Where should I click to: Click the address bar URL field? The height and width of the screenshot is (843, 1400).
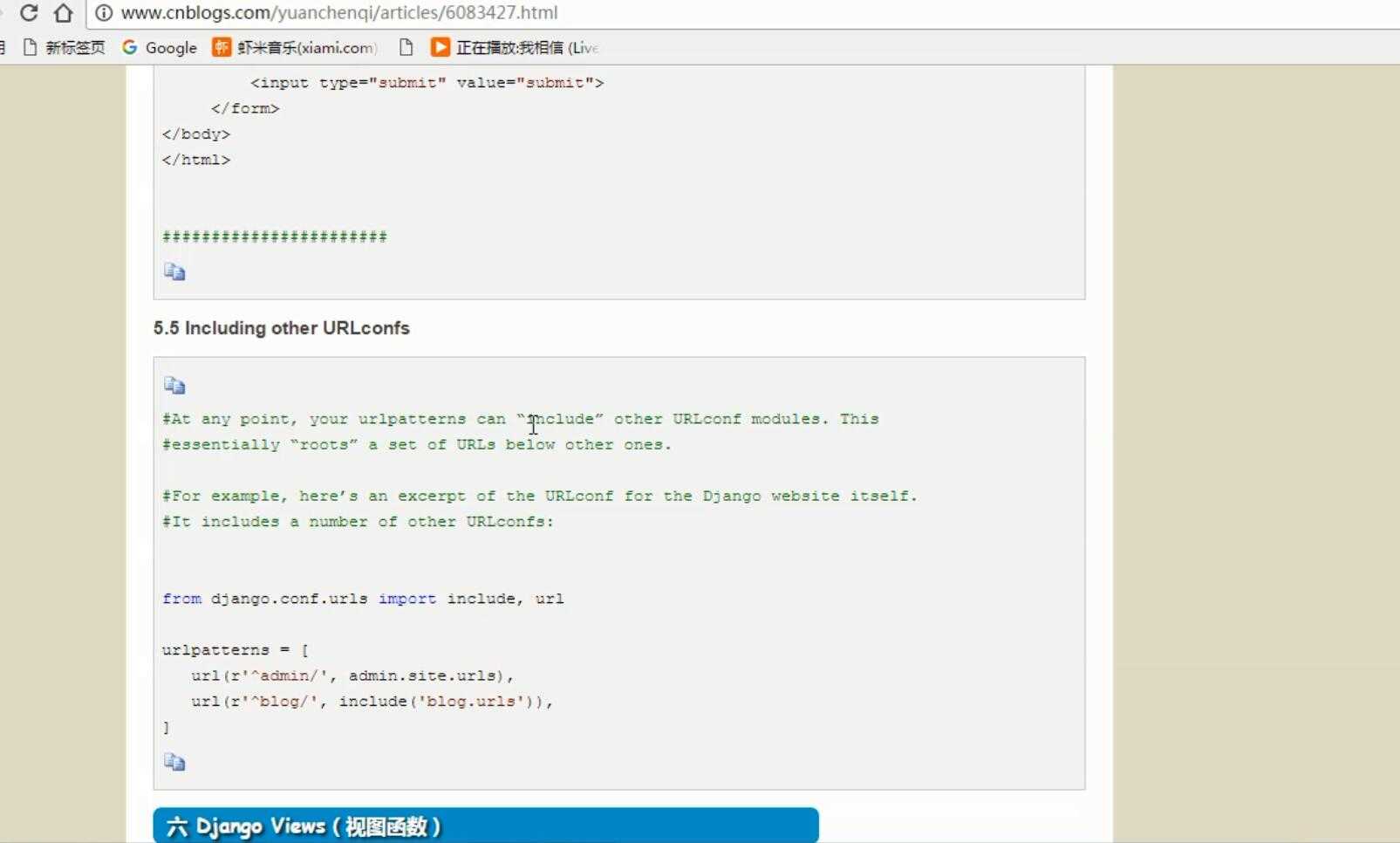[741, 13]
